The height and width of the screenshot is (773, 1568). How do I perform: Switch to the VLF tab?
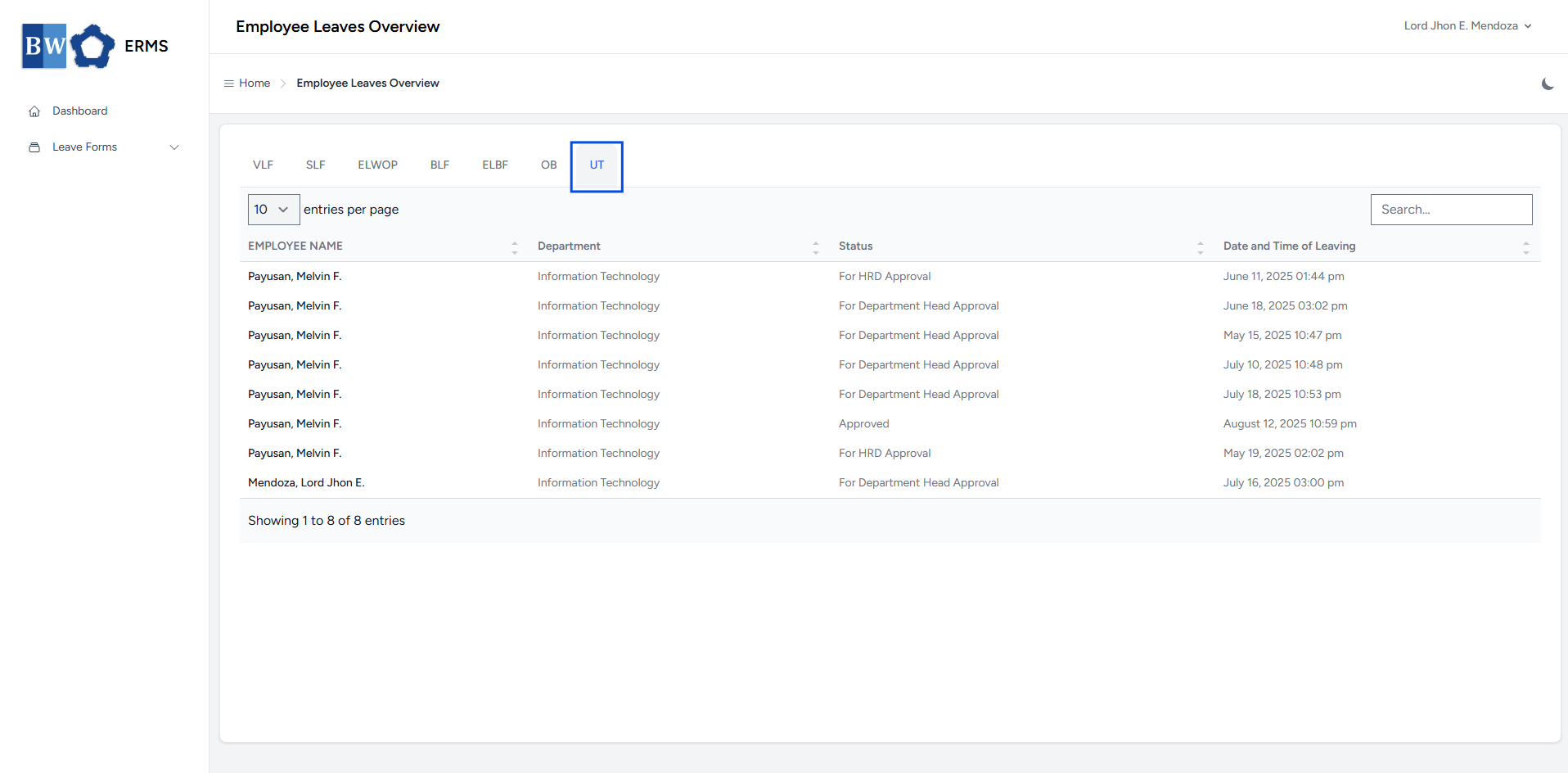point(263,165)
